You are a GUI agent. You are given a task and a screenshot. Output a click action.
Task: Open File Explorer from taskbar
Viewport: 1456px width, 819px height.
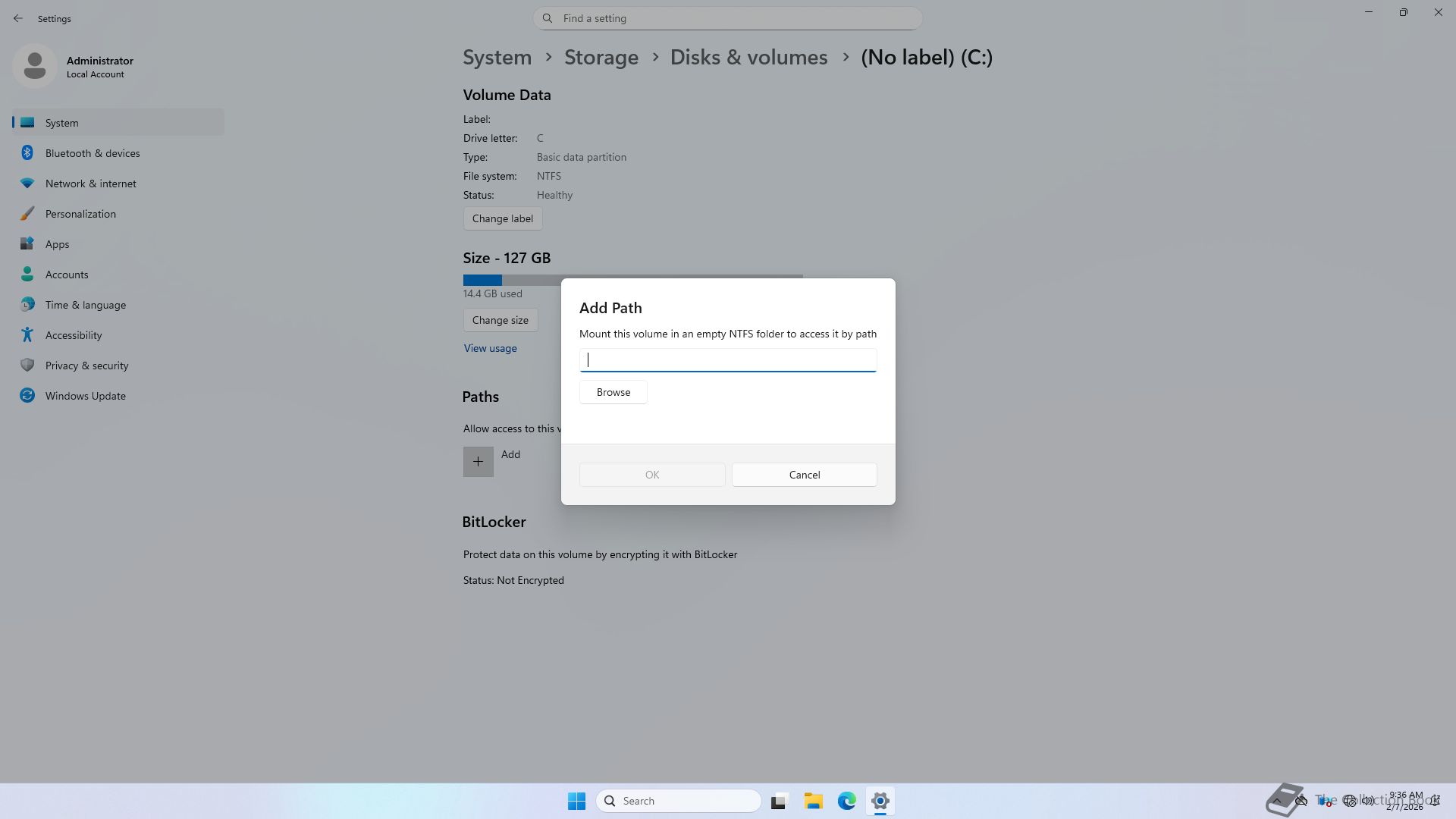tap(813, 801)
